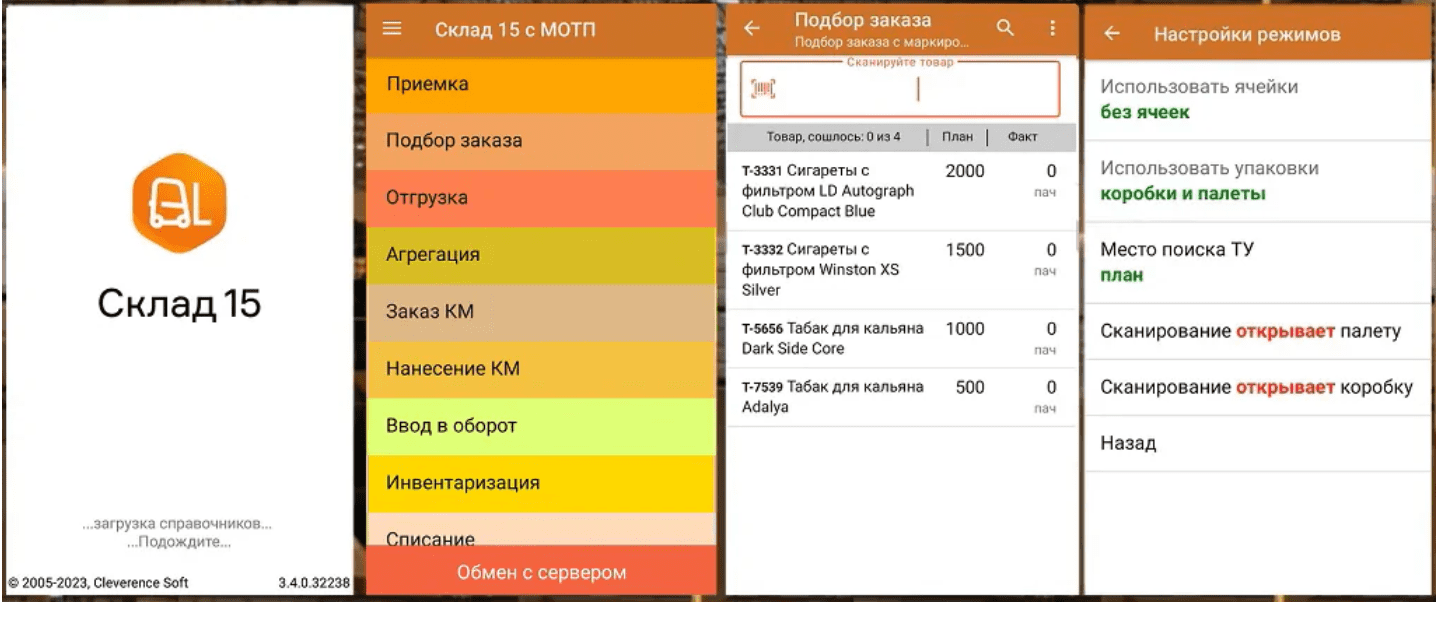Change the Использовать упаковки option

click(1257, 181)
